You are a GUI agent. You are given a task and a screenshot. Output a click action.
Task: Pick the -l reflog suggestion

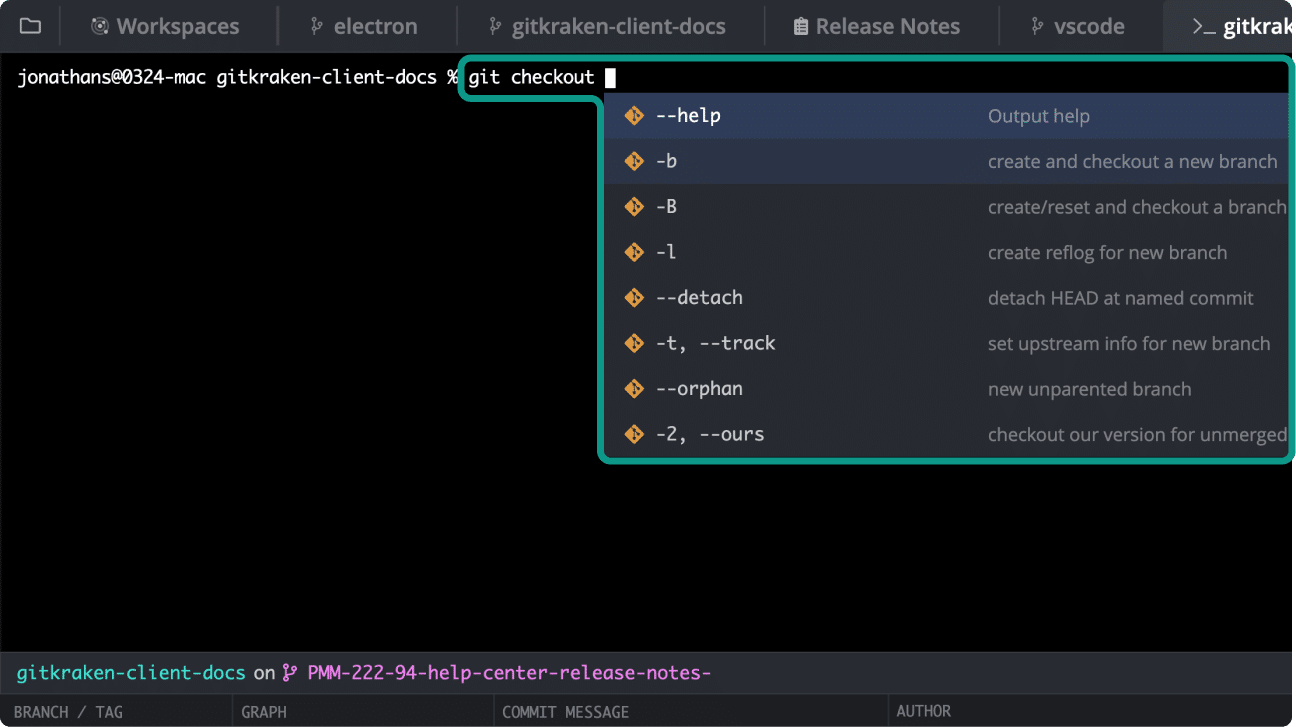pyautogui.click(x=946, y=252)
